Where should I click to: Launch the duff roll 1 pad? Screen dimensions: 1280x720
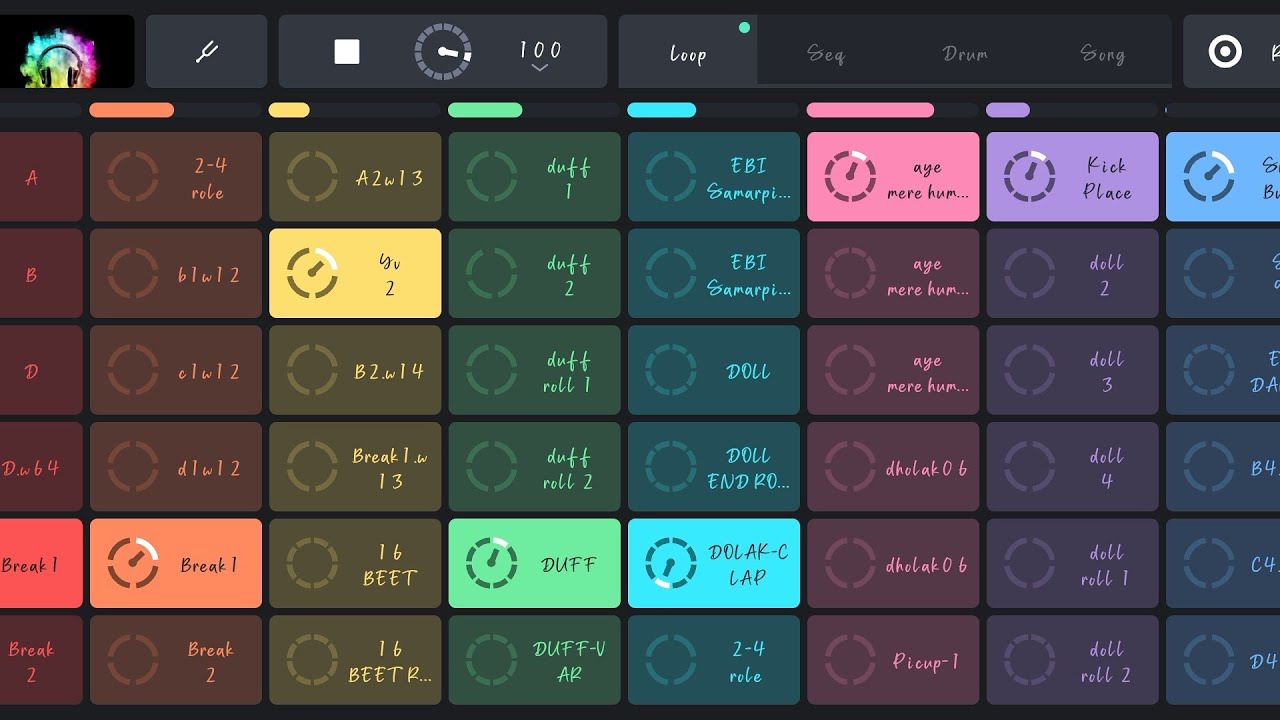(x=534, y=370)
